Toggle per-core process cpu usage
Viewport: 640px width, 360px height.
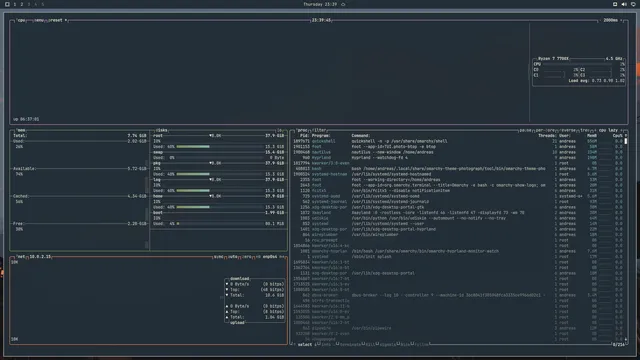click(545, 130)
